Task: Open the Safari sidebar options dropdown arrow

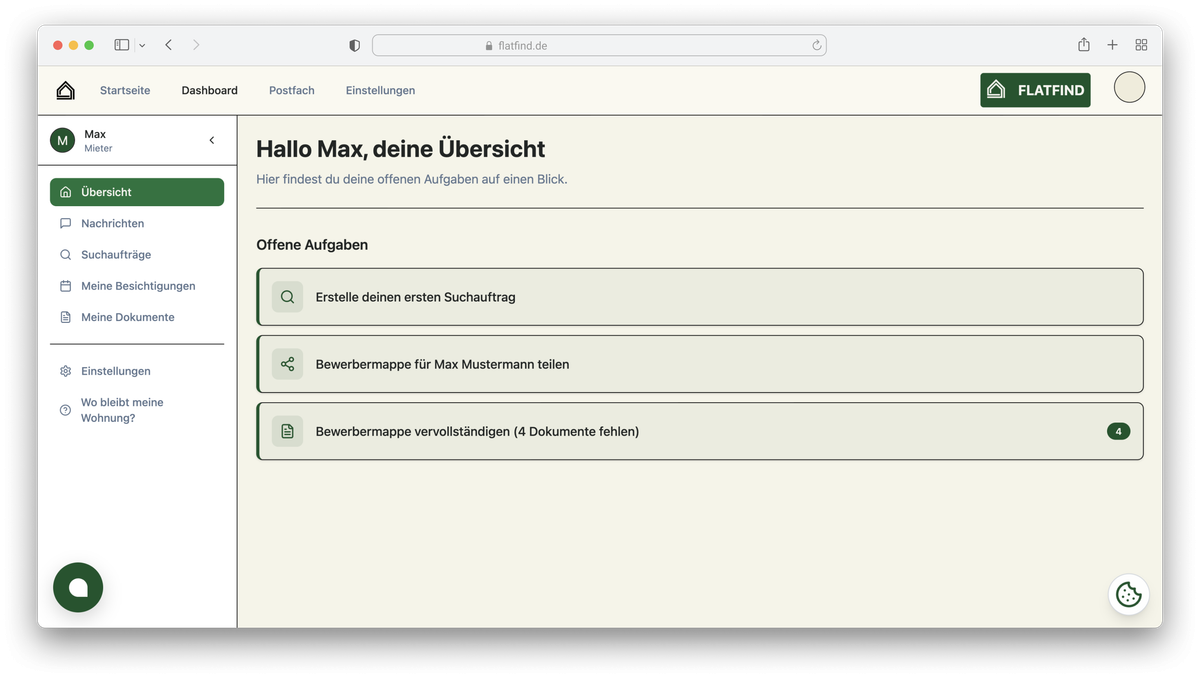Action: pos(141,45)
